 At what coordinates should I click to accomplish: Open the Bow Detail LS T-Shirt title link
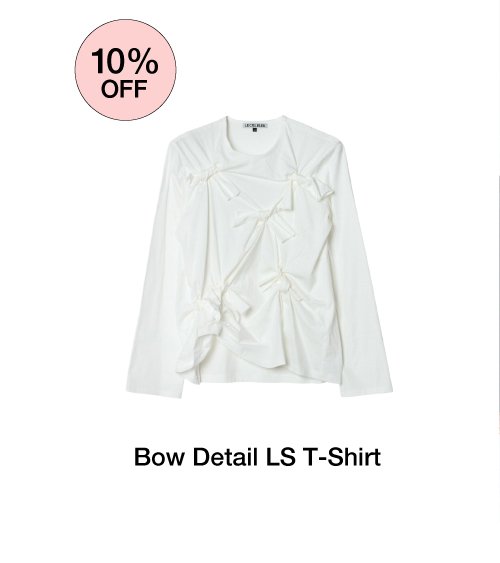click(x=257, y=457)
